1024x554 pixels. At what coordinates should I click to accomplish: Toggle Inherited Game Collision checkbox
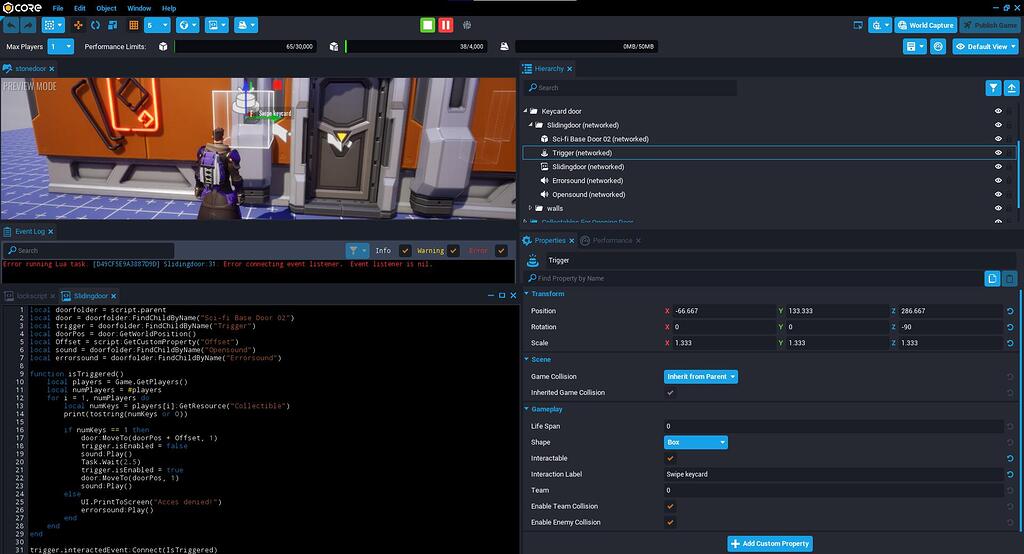click(670, 393)
